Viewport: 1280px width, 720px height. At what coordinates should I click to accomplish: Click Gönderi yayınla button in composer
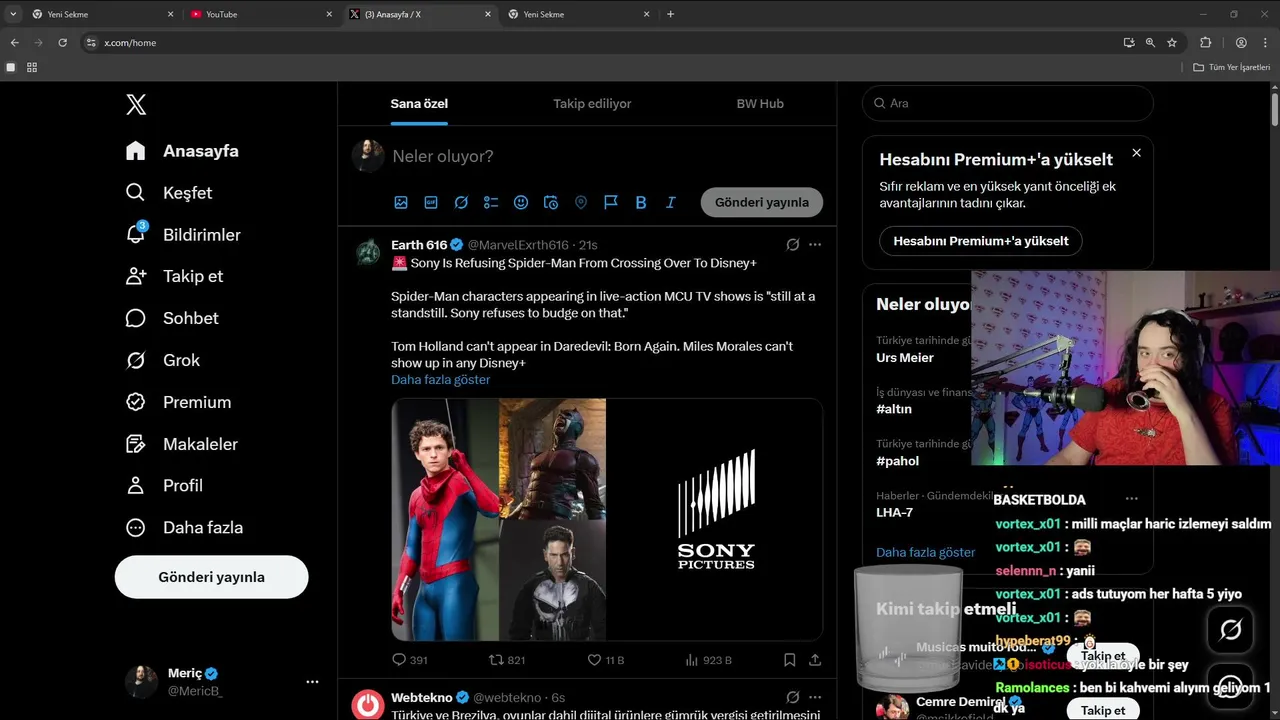tap(762, 202)
